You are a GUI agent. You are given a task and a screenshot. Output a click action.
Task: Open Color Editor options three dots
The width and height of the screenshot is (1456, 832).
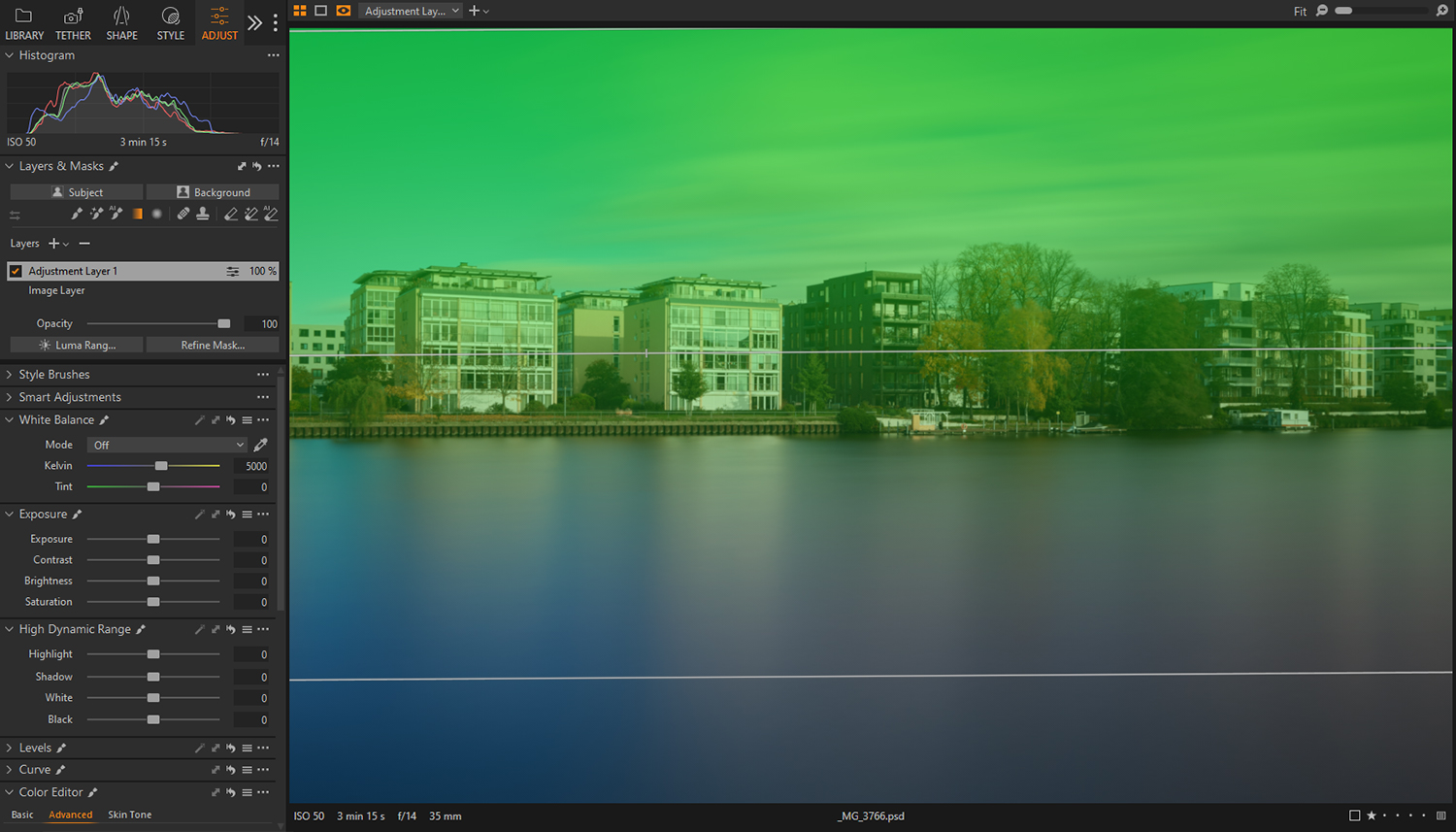(263, 792)
